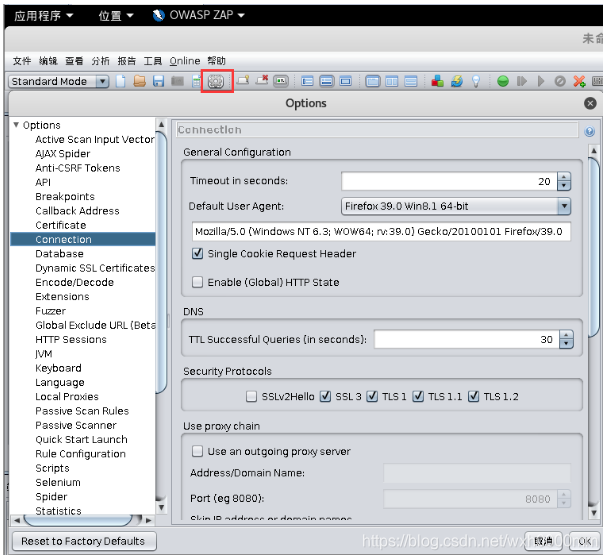
Task: Uncheck the SSL 3 protocol checkbox
Action: point(325,396)
